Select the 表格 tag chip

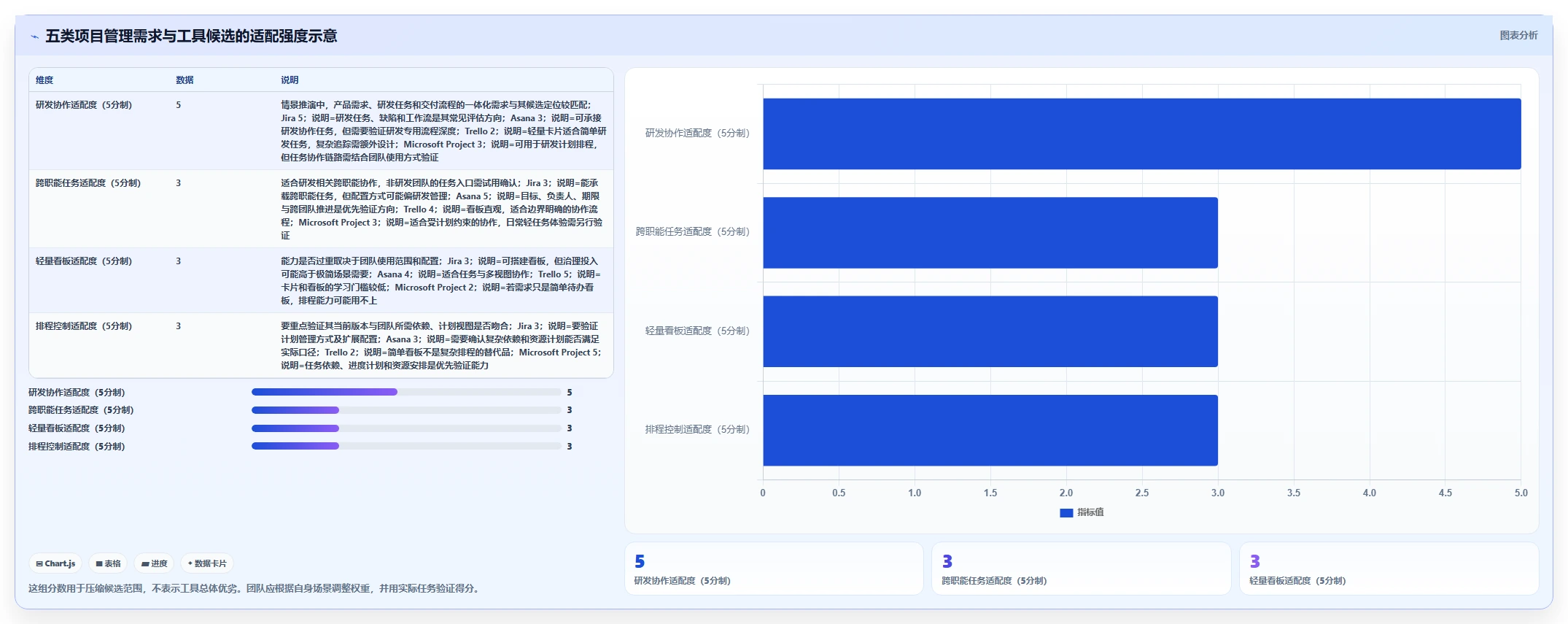pyautogui.click(x=108, y=563)
